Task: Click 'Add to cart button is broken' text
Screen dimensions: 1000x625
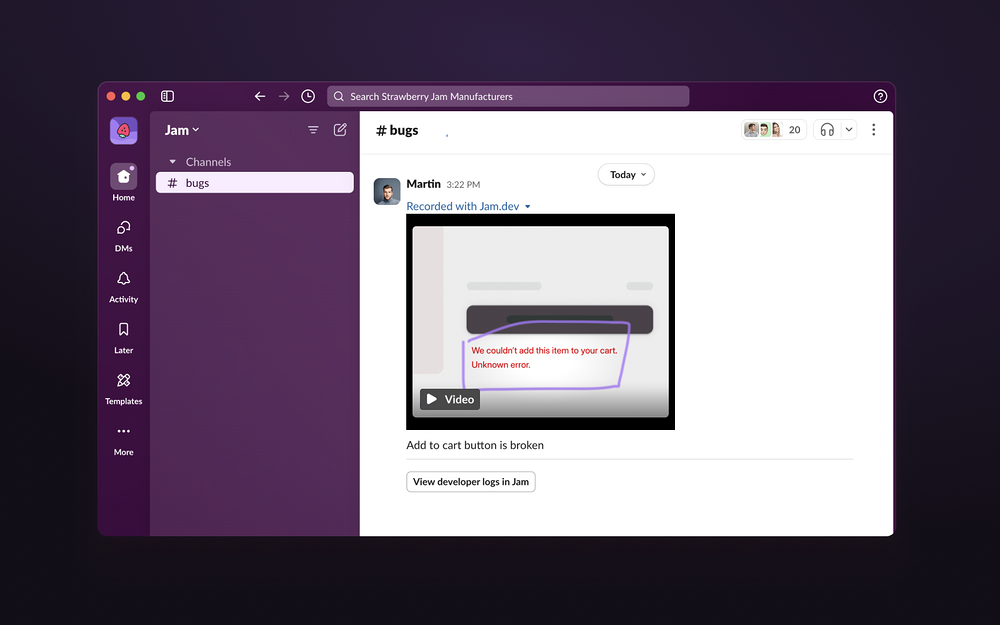Action: pyautogui.click(x=475, y=445)
